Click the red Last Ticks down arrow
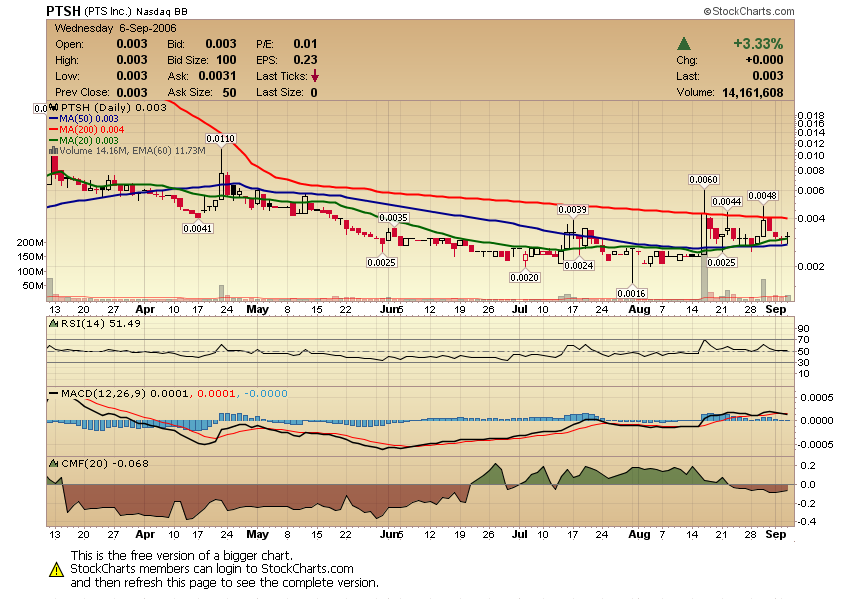Viewport: 850px width, 600px height. click(313, 76)
